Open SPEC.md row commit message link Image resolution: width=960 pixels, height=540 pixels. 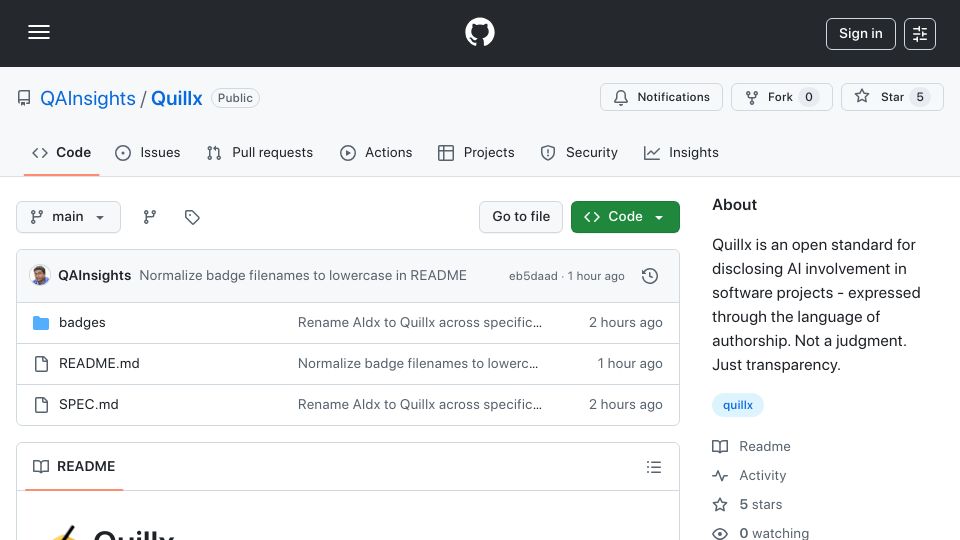pos(419,405)
